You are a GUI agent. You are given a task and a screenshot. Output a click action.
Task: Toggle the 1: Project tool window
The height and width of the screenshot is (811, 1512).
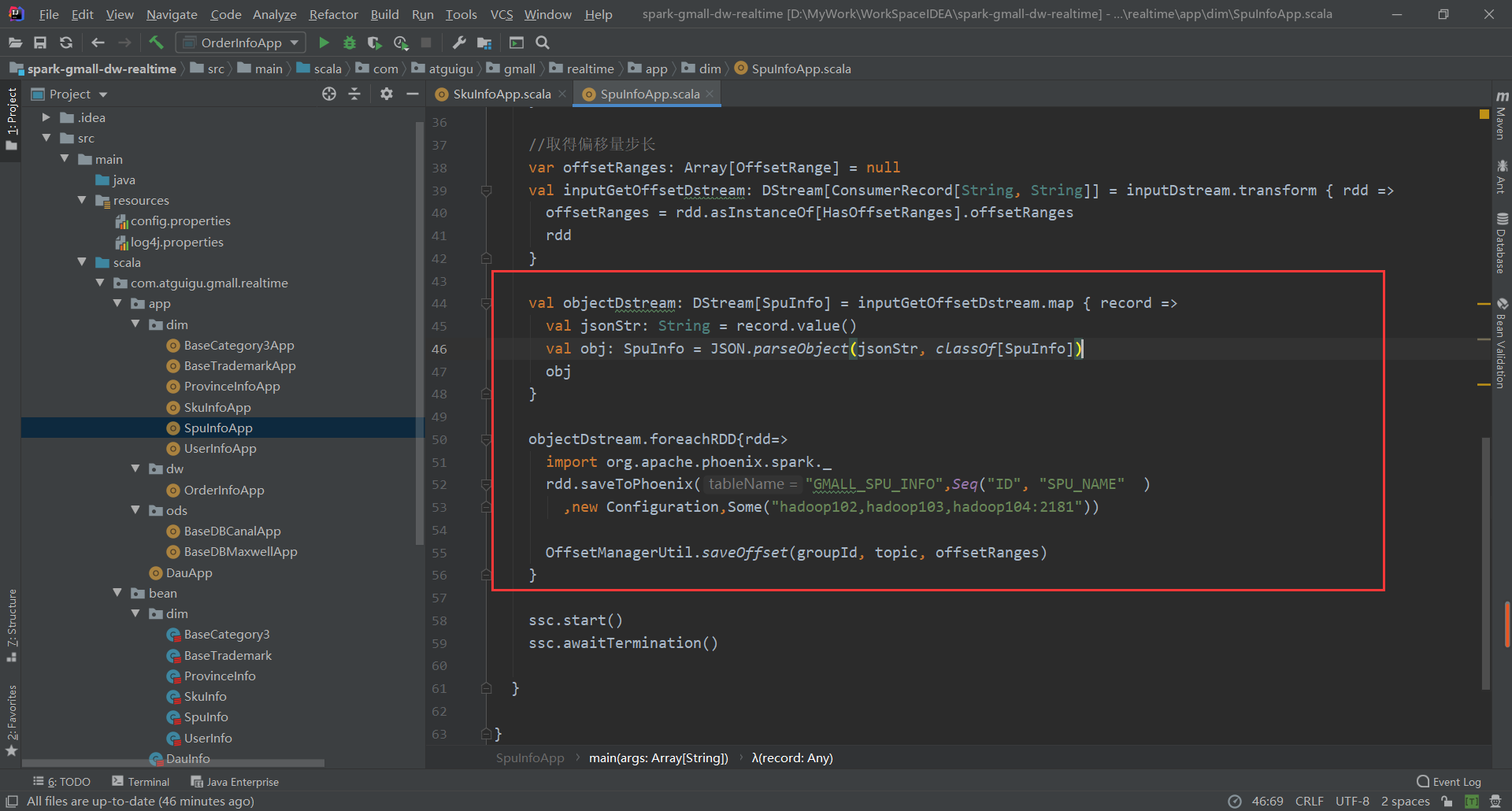click(11, 120)
